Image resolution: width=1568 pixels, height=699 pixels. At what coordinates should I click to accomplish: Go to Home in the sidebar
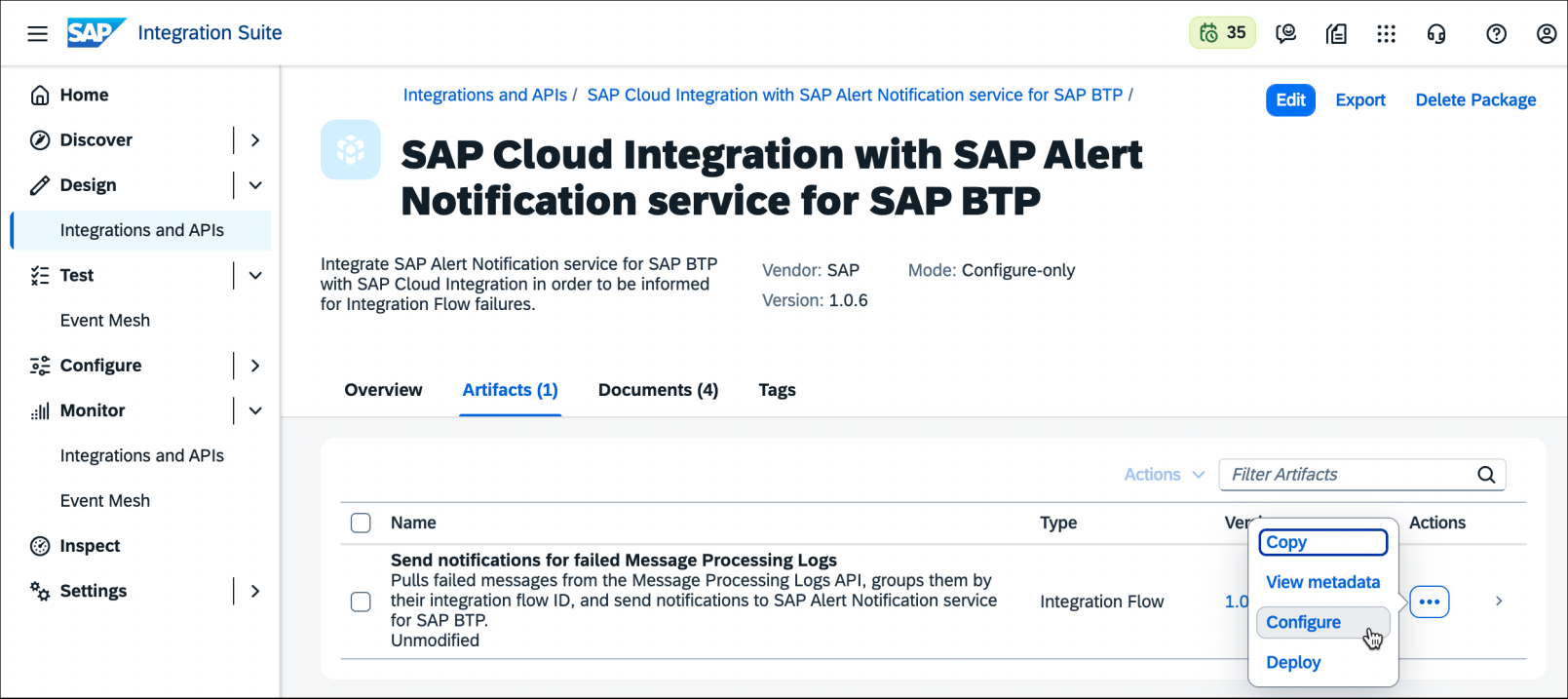point(84,95)
